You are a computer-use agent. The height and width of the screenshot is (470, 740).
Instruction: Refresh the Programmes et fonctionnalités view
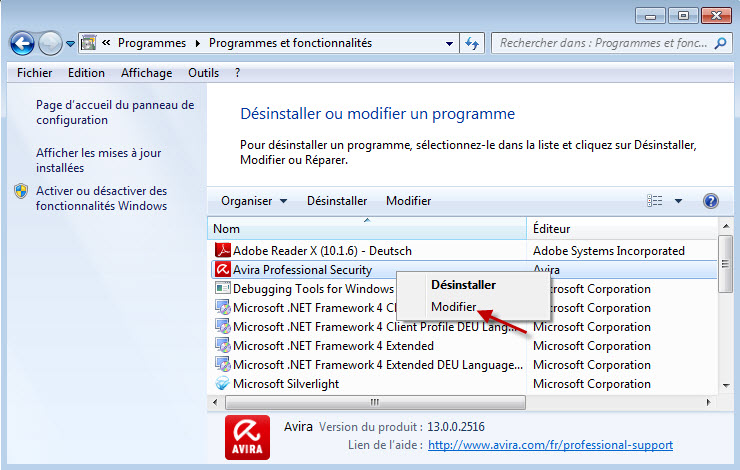point(472,43)
